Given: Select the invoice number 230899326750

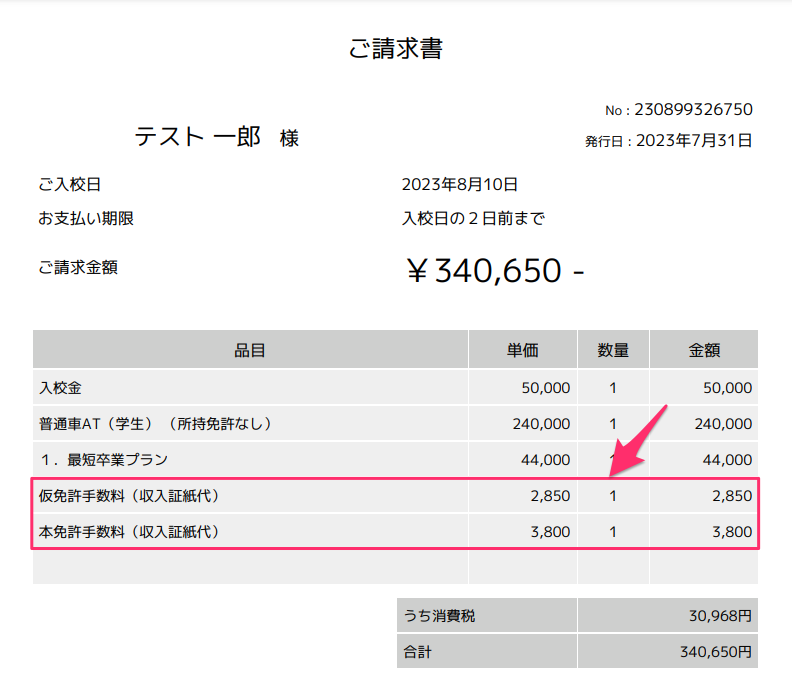Looking at the screenshot, I should click(693, 110).
